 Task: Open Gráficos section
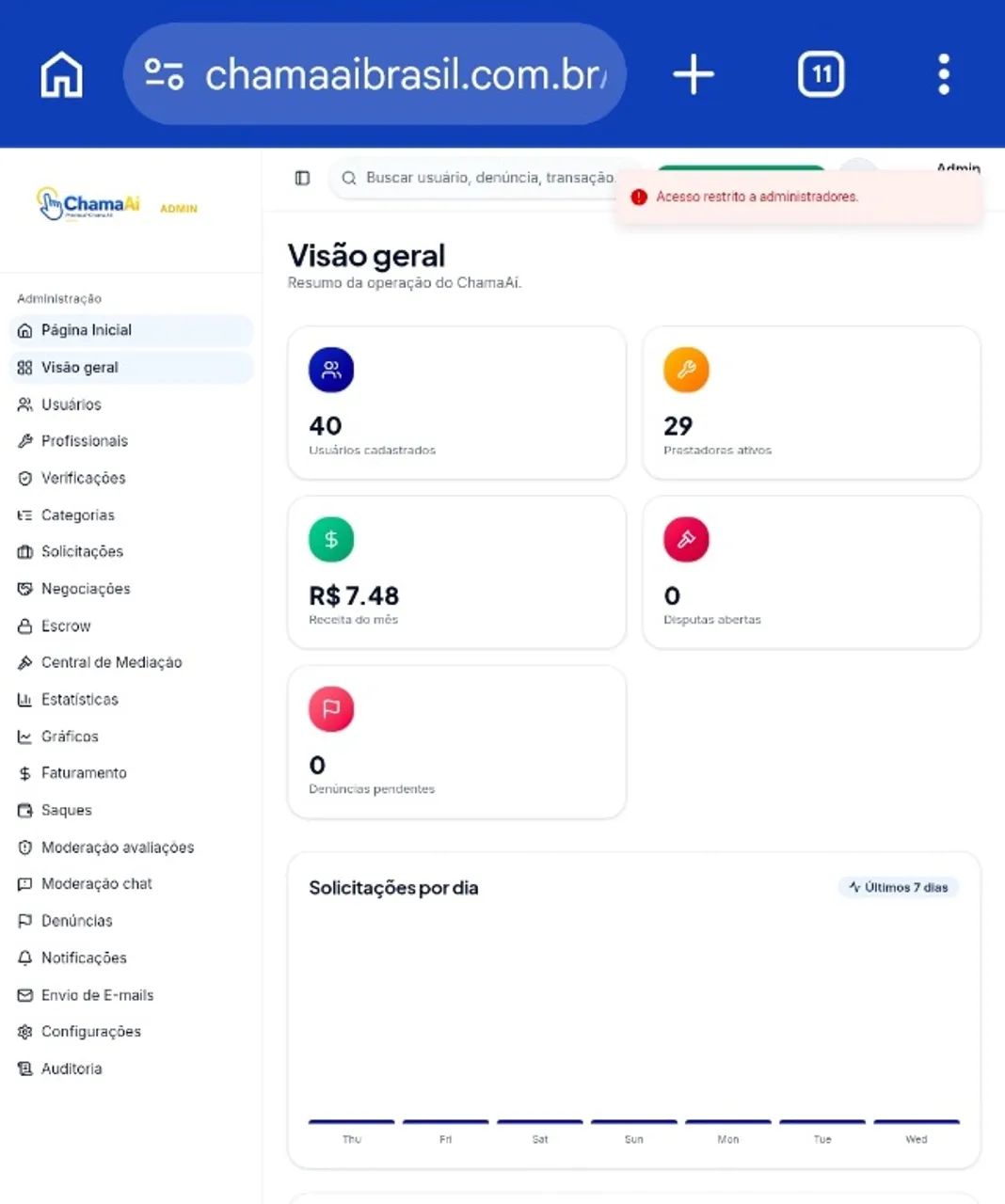pyautogui.click(x=132, y=737)
